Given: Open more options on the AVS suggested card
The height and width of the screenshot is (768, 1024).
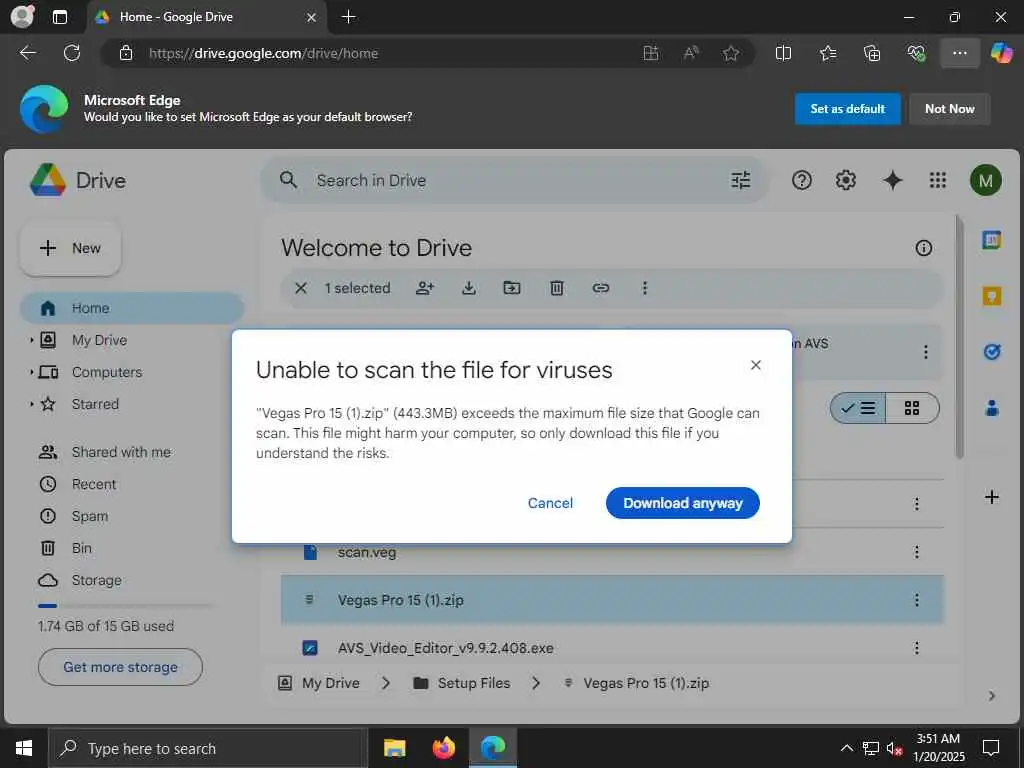Looking at the screenshot, I should click(x=925, y=352).
